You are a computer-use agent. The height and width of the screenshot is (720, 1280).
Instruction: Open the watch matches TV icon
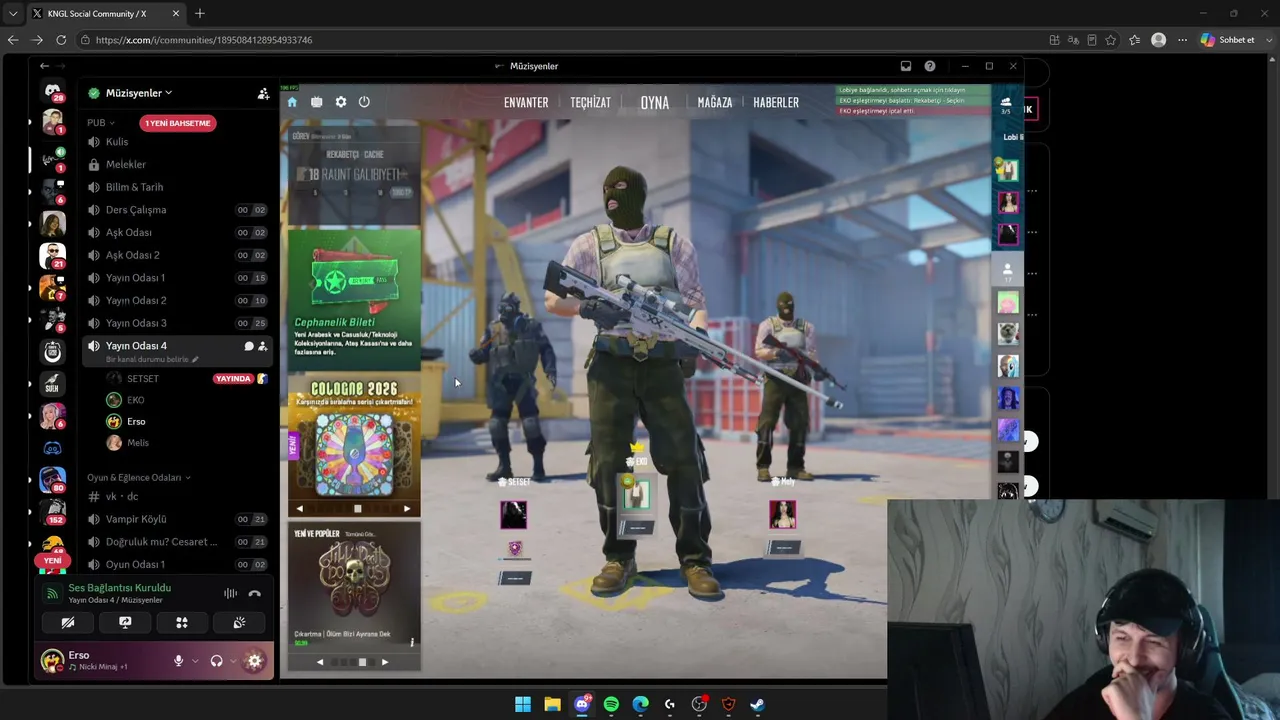[x=317, y=102]
